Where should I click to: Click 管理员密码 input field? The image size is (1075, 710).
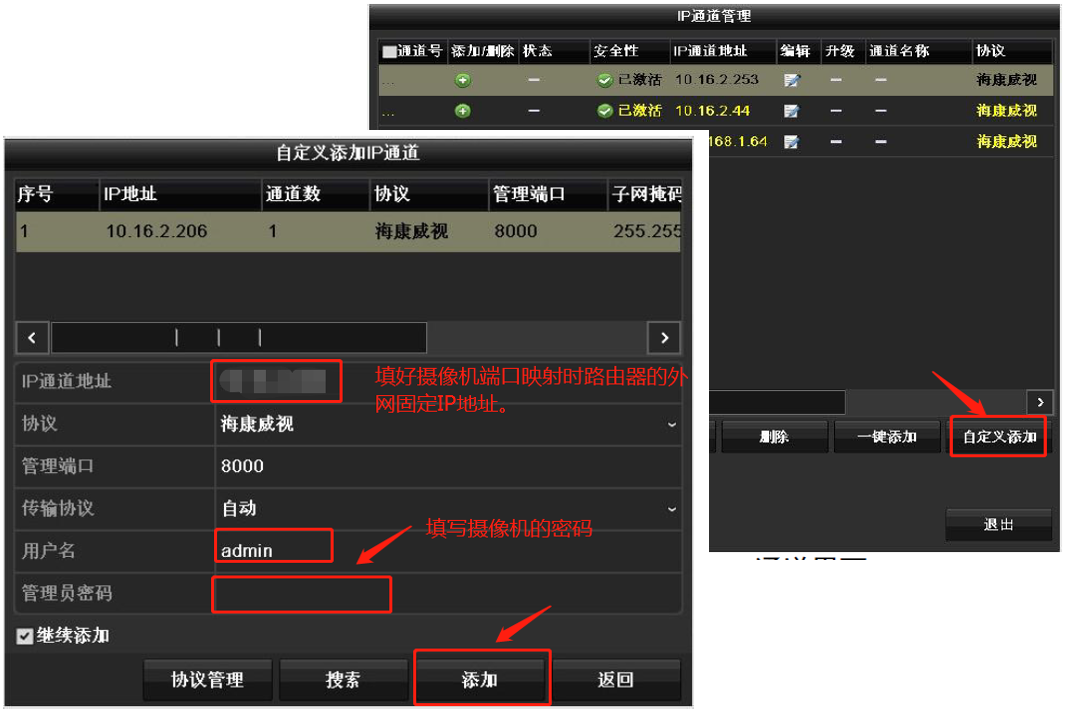[301, 594]
